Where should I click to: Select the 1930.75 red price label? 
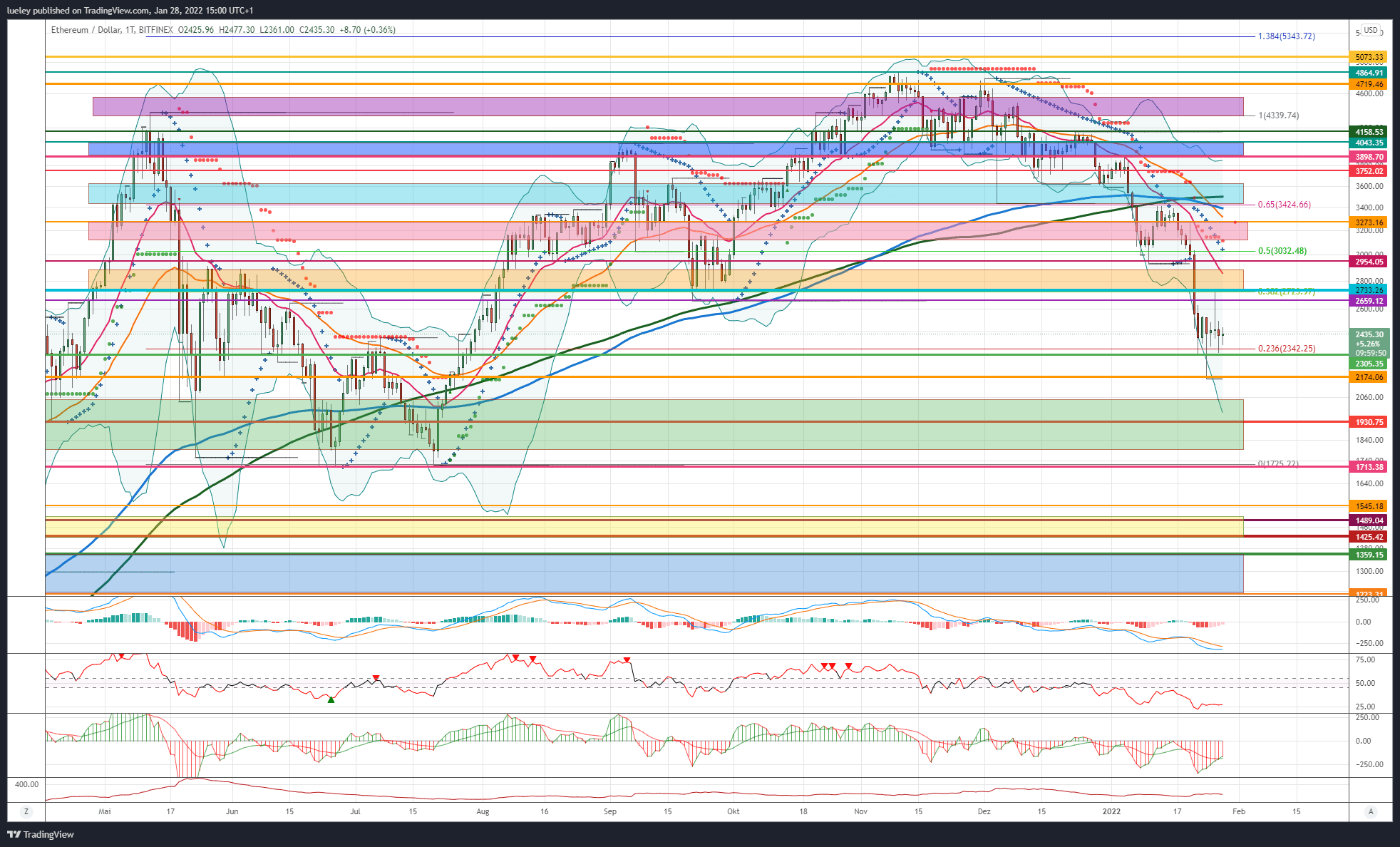pos(1369,422)
